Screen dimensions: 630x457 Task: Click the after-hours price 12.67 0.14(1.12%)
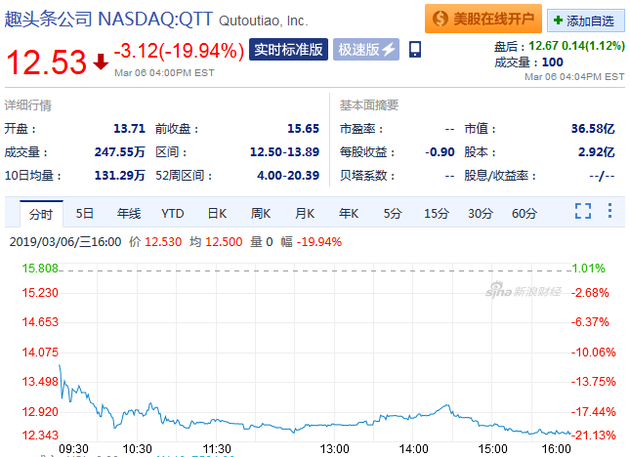pyautogui.click(x=576, y=46)
